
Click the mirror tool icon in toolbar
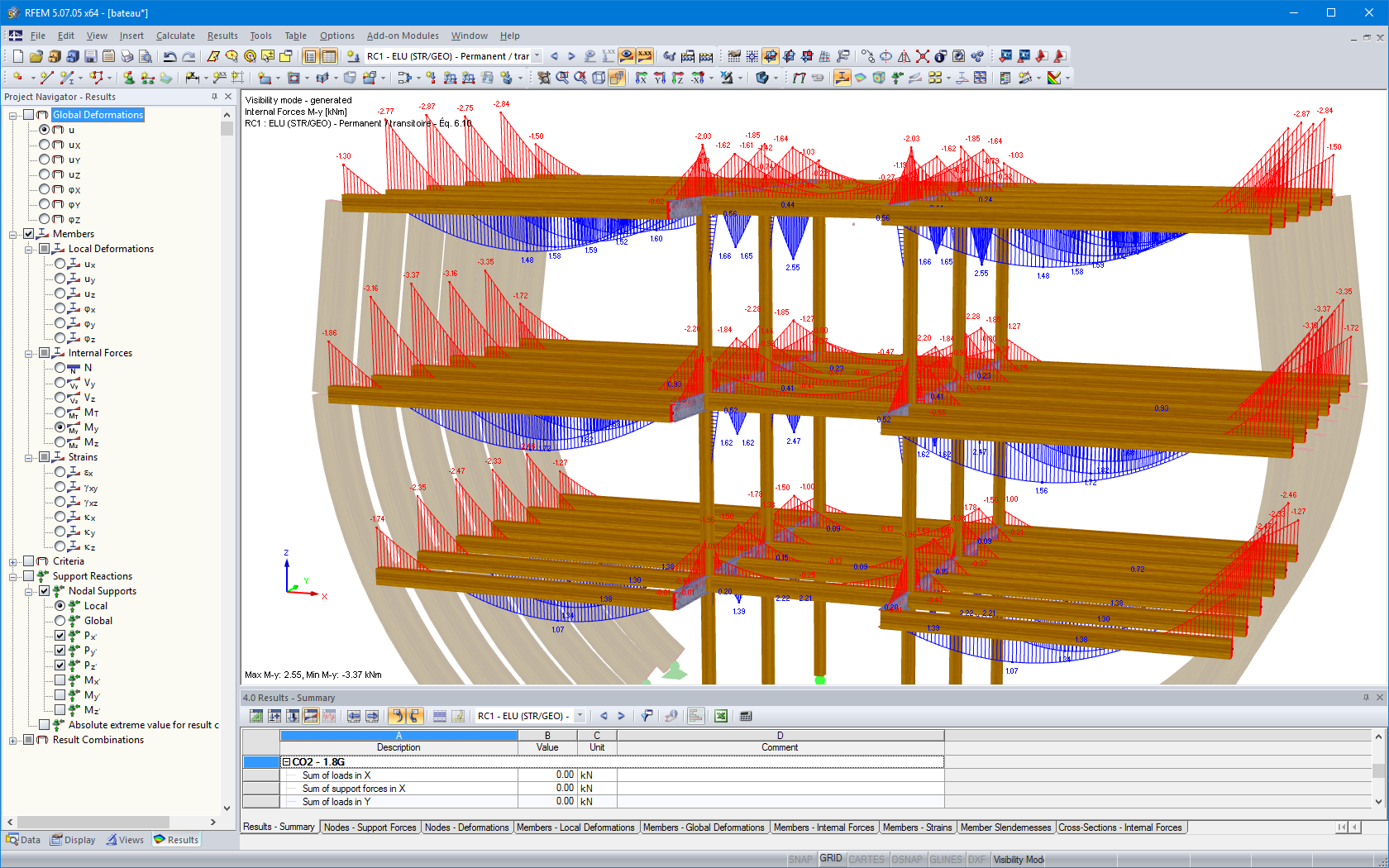click(905, 56)
